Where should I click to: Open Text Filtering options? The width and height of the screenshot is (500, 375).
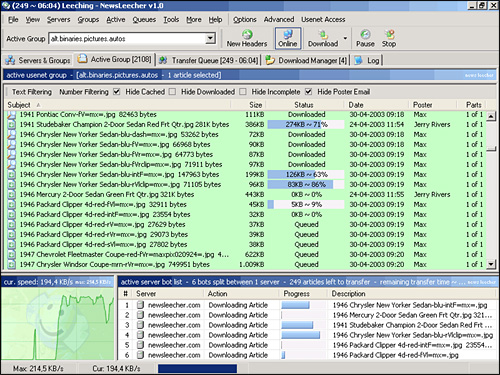click(x=32, y=92)
